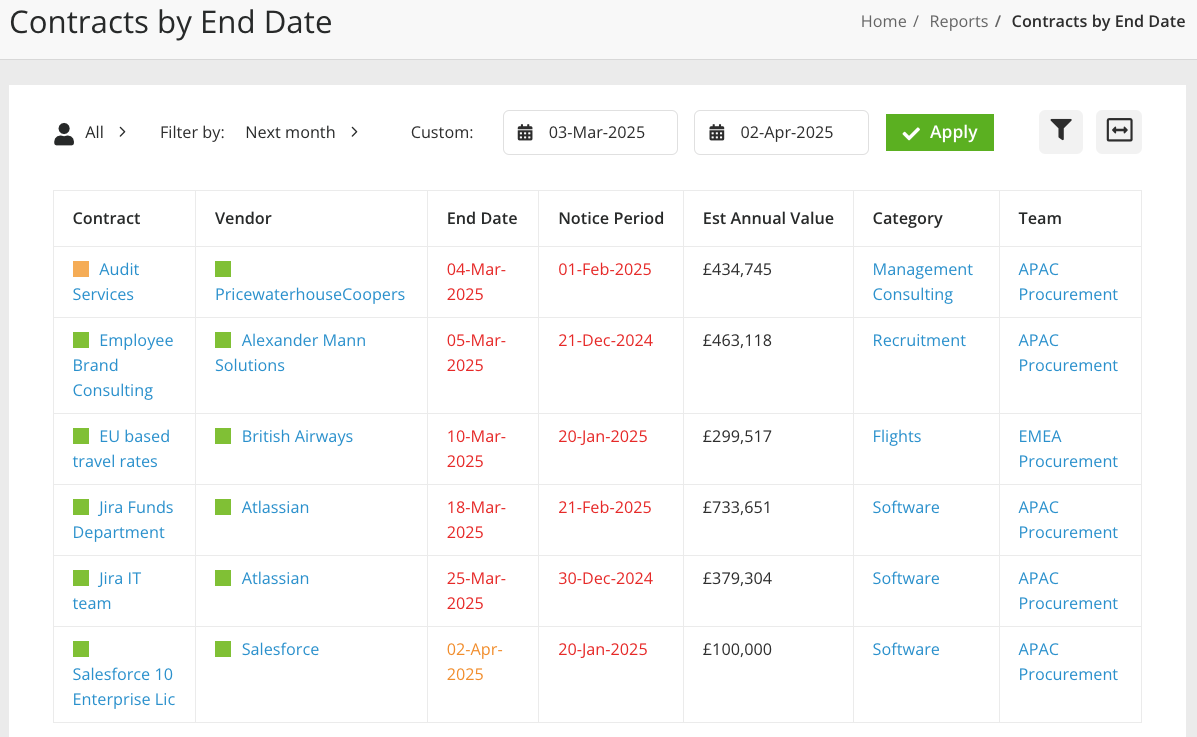The image size is (1197, 737).
Task: Click calendar icon in end date field
Action: pyautogui.click(x=716, y=133)
